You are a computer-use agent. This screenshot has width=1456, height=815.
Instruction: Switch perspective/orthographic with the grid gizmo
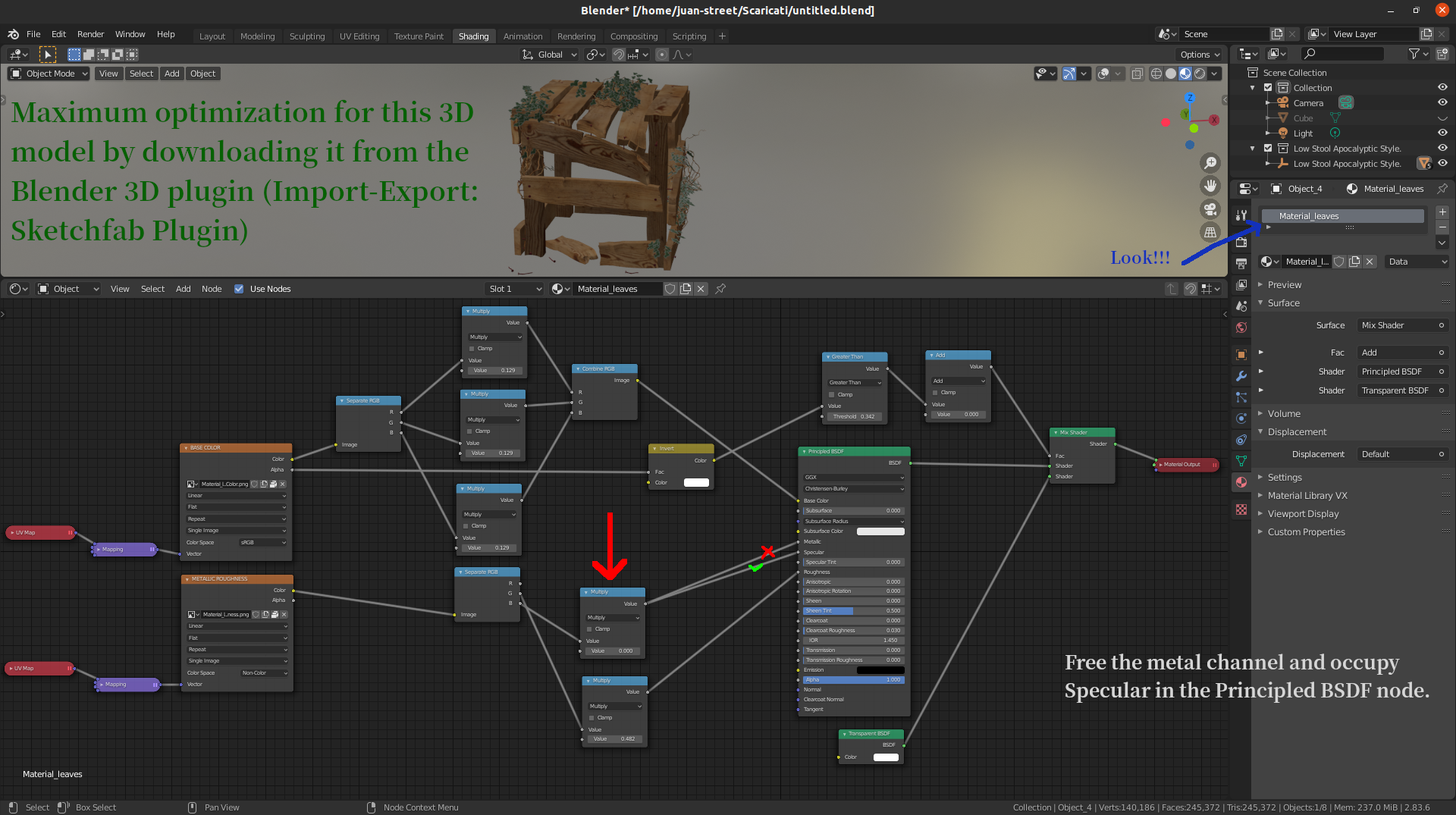coord(1210,232)
